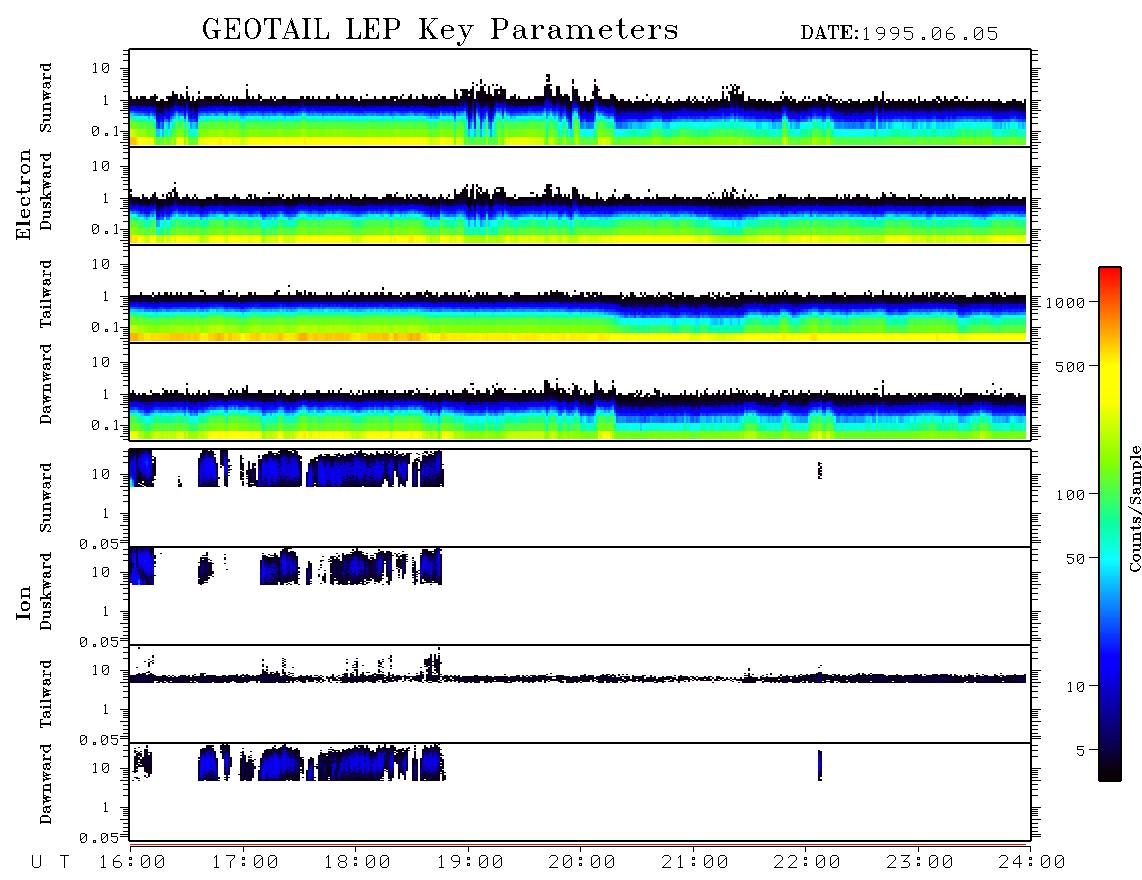Click the isolated Ion Dawnward burst after 22:00
The width and height of the screenshot is (1142, 880).
(x=820, y=765)
